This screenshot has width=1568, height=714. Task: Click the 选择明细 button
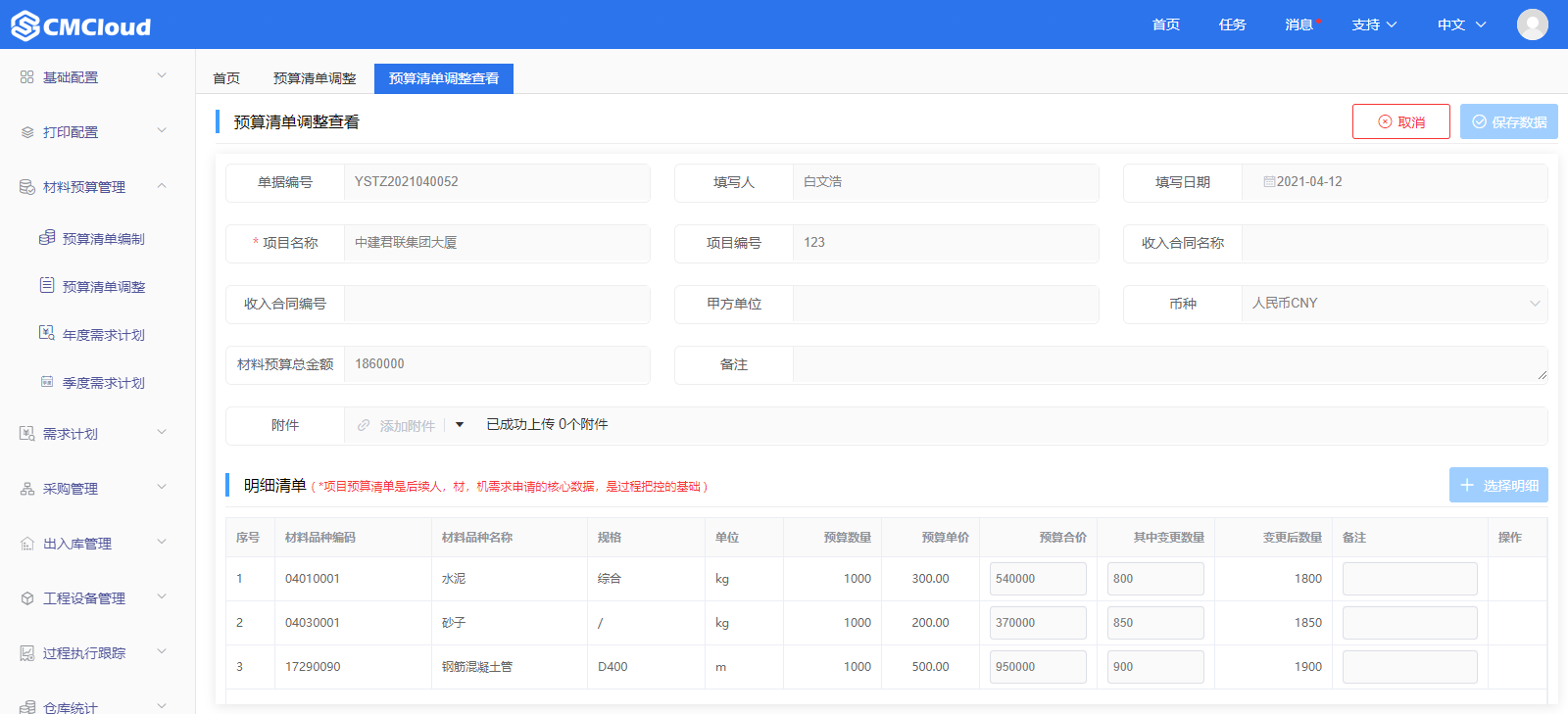pos(1498,485)
